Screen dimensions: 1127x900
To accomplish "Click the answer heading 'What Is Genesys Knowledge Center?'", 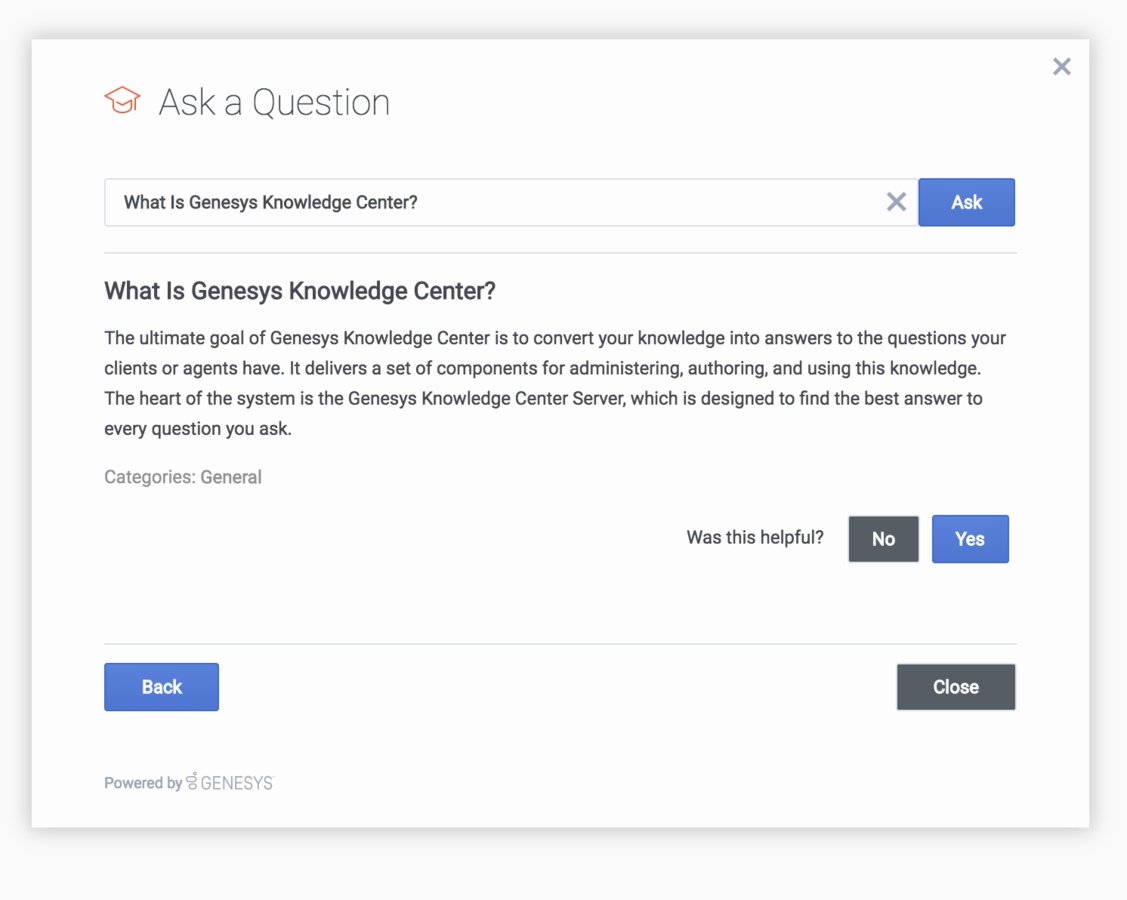I will click(x=300, y=291).
